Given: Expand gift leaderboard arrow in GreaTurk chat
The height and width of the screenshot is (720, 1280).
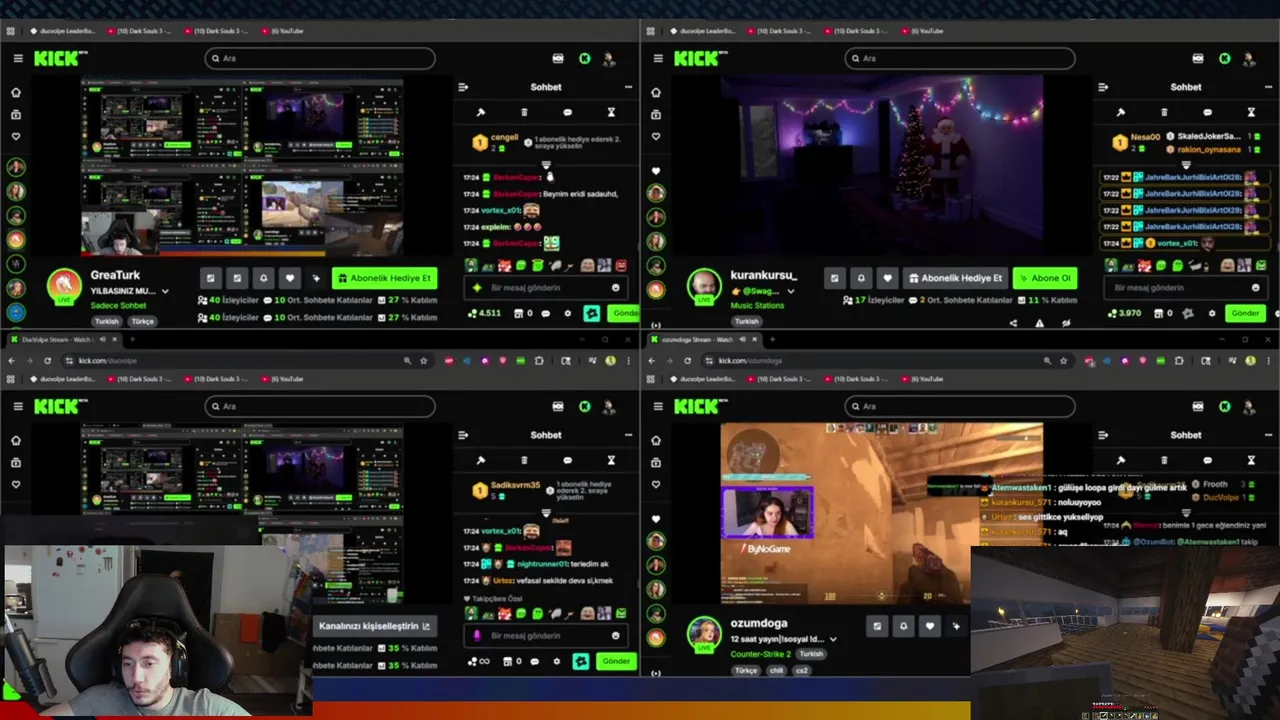Looking at the screenshot, I should [x=546, y=164].
